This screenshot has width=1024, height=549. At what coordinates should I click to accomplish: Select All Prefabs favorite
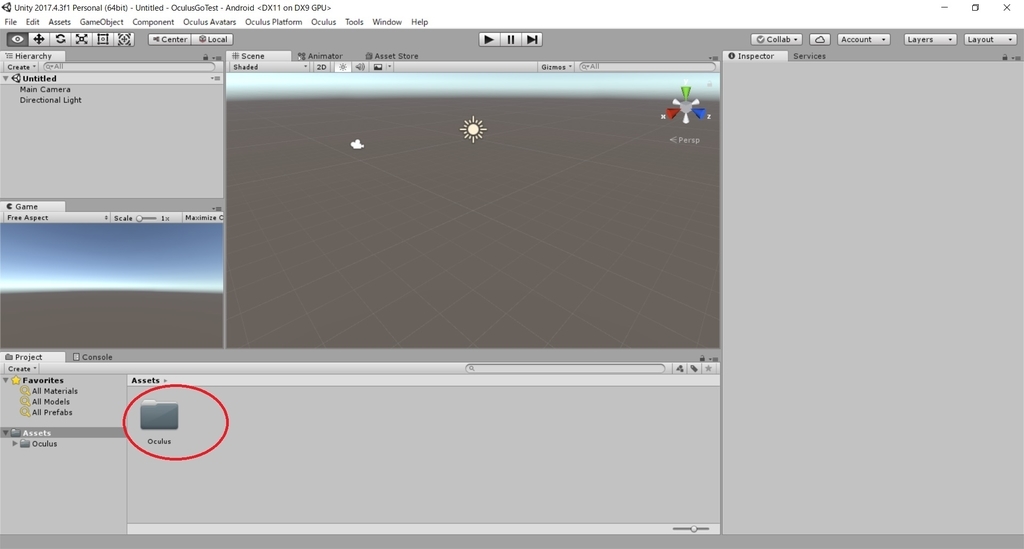(x=52, y=412)
